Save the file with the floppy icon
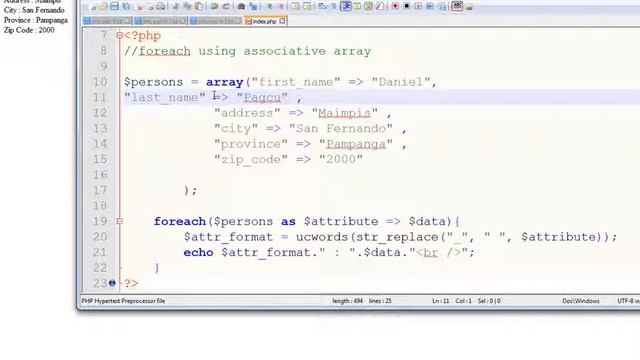 (x=115, y=6)
